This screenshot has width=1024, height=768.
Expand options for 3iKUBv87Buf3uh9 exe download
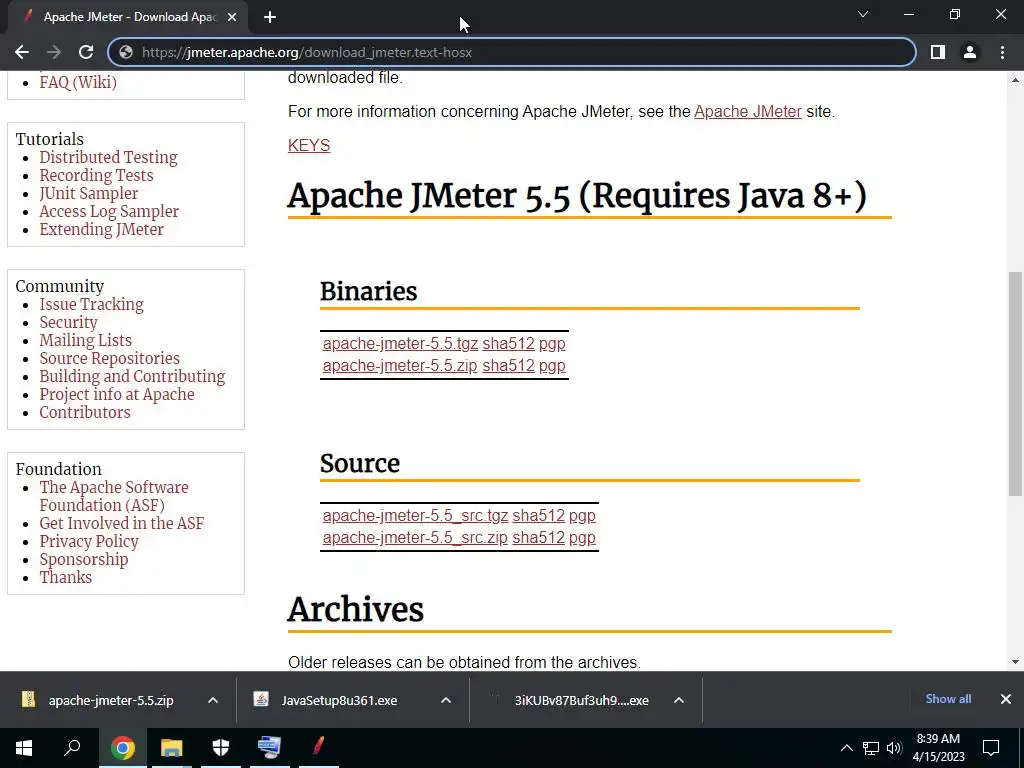click(679, 700)
